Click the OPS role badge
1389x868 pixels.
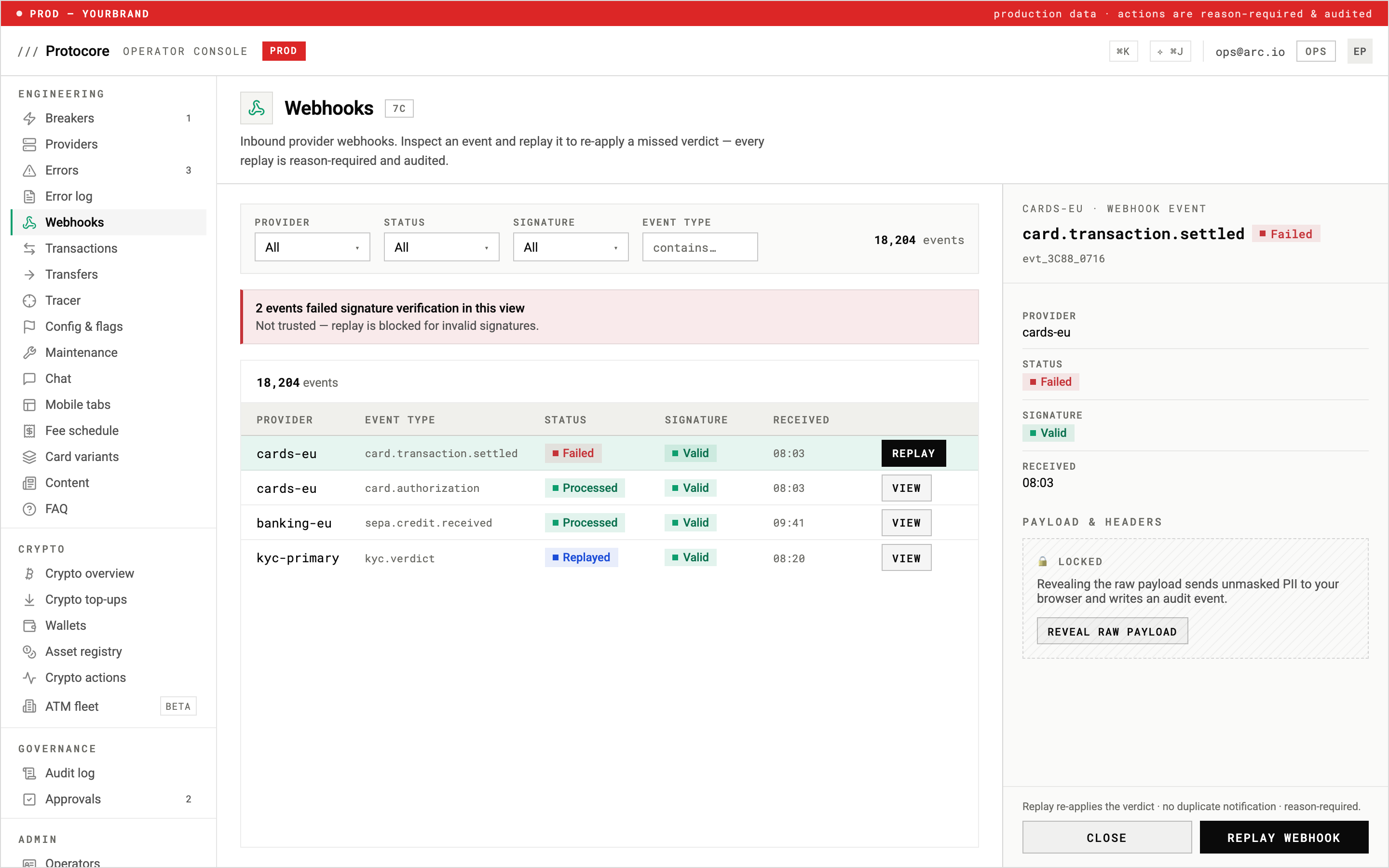coord(1316,52)
